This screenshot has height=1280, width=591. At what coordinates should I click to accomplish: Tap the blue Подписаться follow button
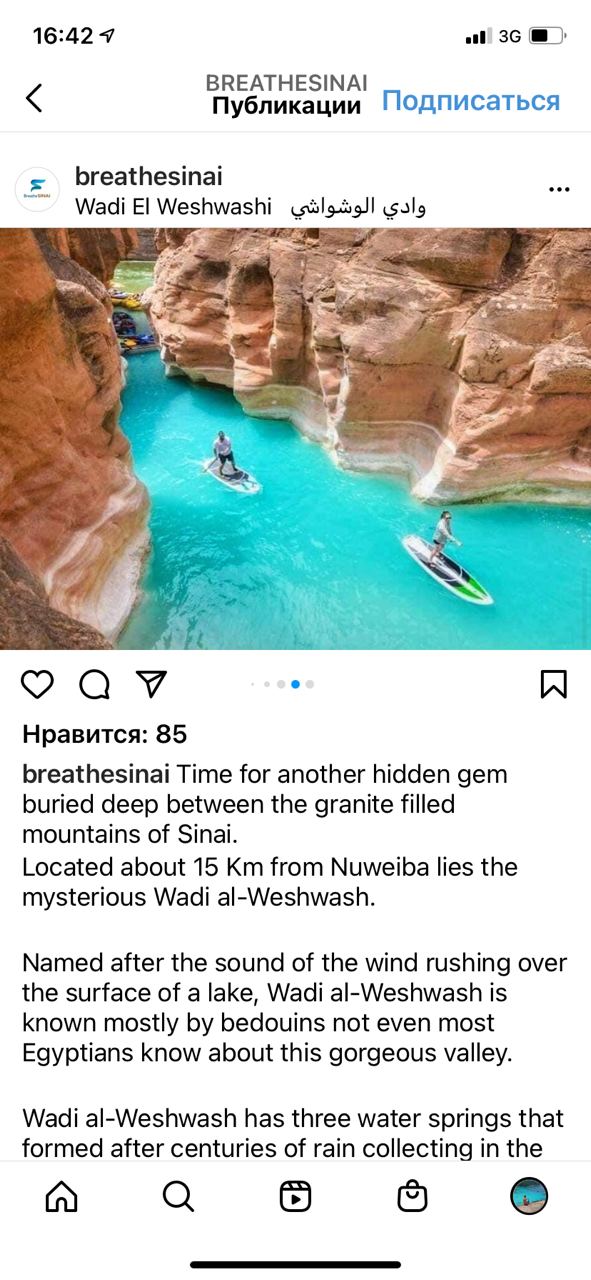click(x=471, y=101)
